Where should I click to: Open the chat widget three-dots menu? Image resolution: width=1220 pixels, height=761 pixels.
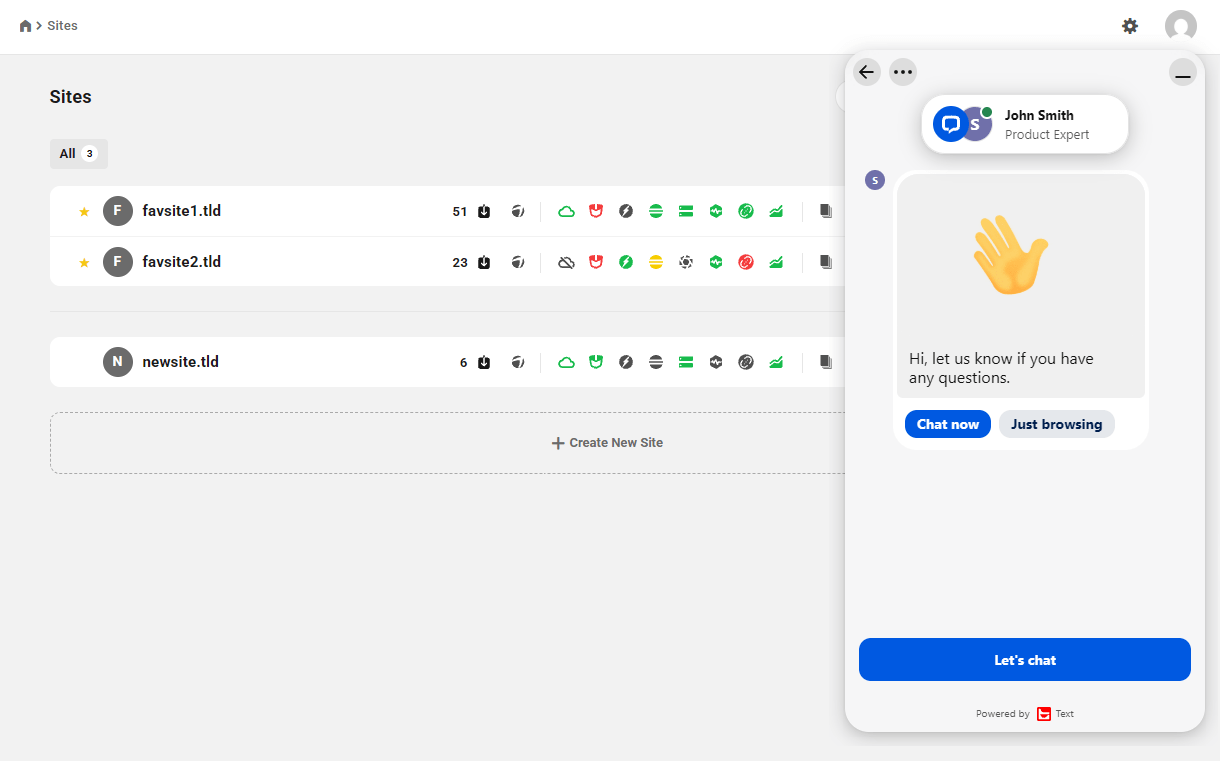[903, 72]
